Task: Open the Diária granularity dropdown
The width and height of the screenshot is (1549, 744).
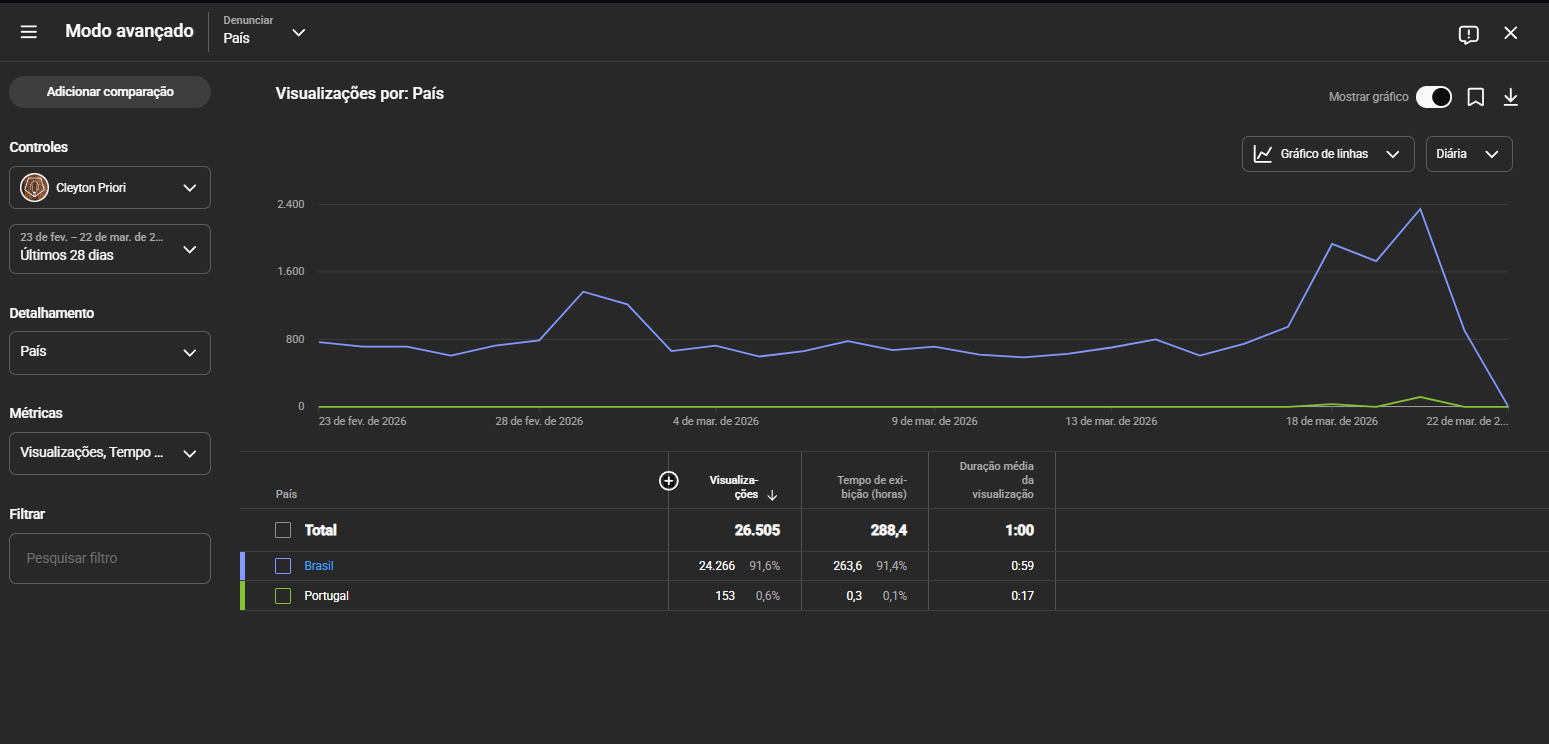Action: click(1469, 154)
